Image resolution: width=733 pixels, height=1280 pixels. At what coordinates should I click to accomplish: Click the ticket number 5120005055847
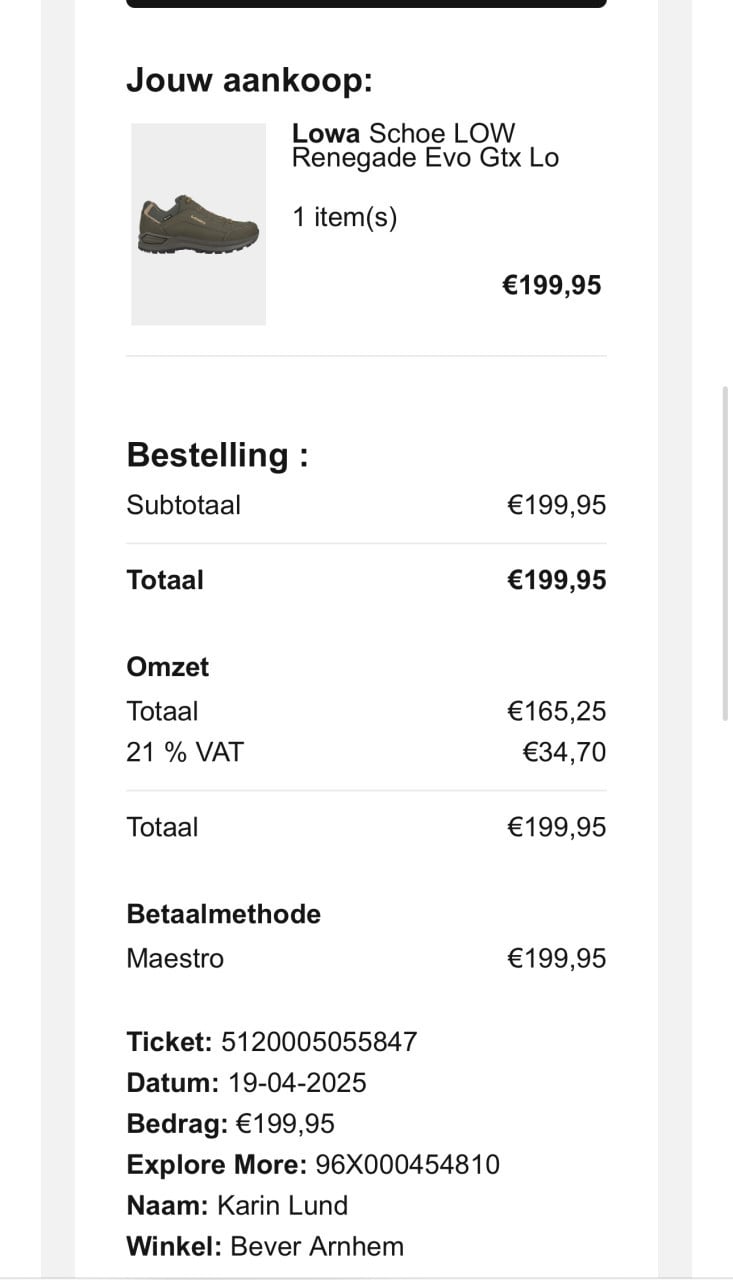[x=319, y=1042]
